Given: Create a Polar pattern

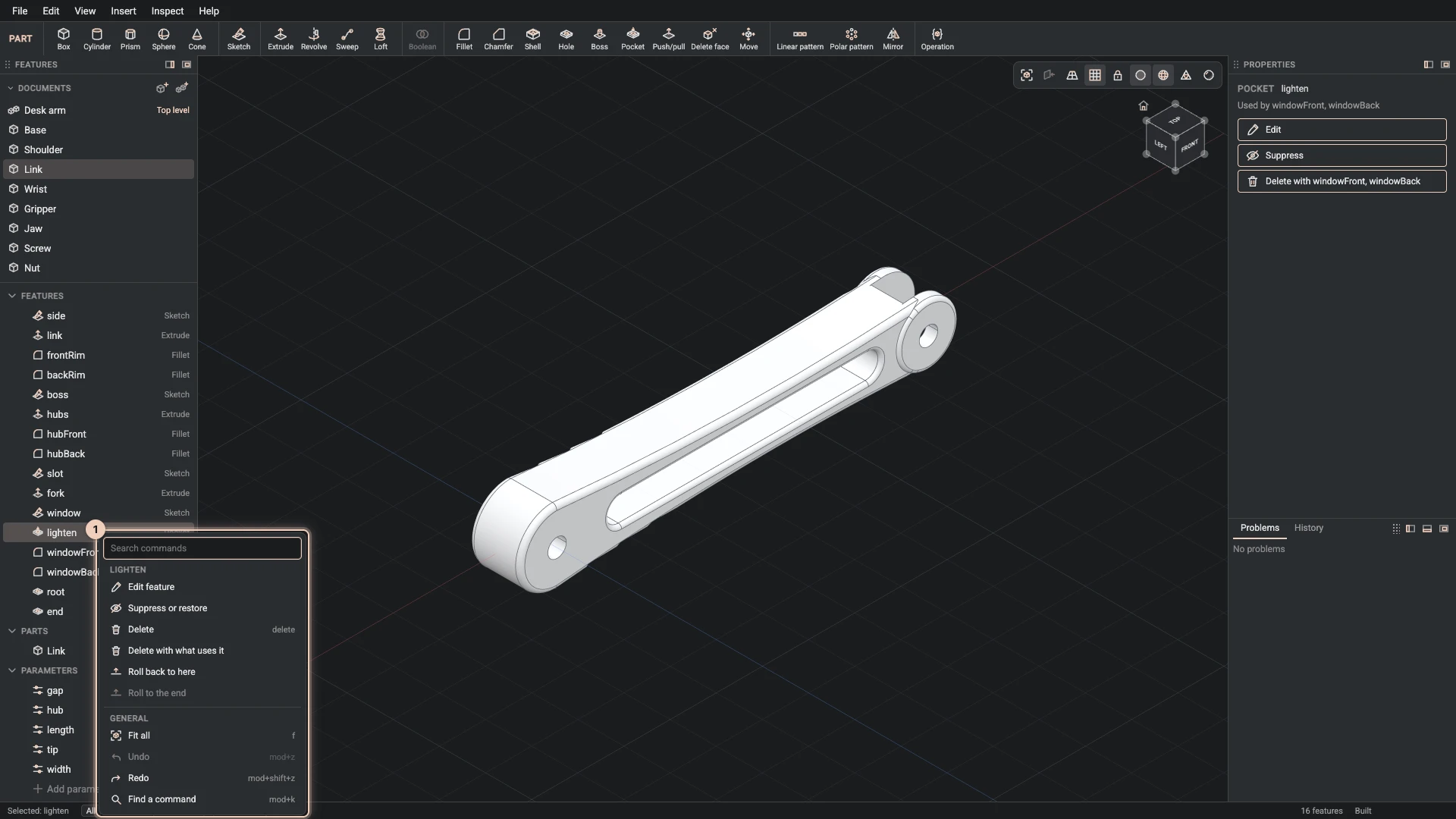Looking at the screenshot, I should tap(852, 39).
